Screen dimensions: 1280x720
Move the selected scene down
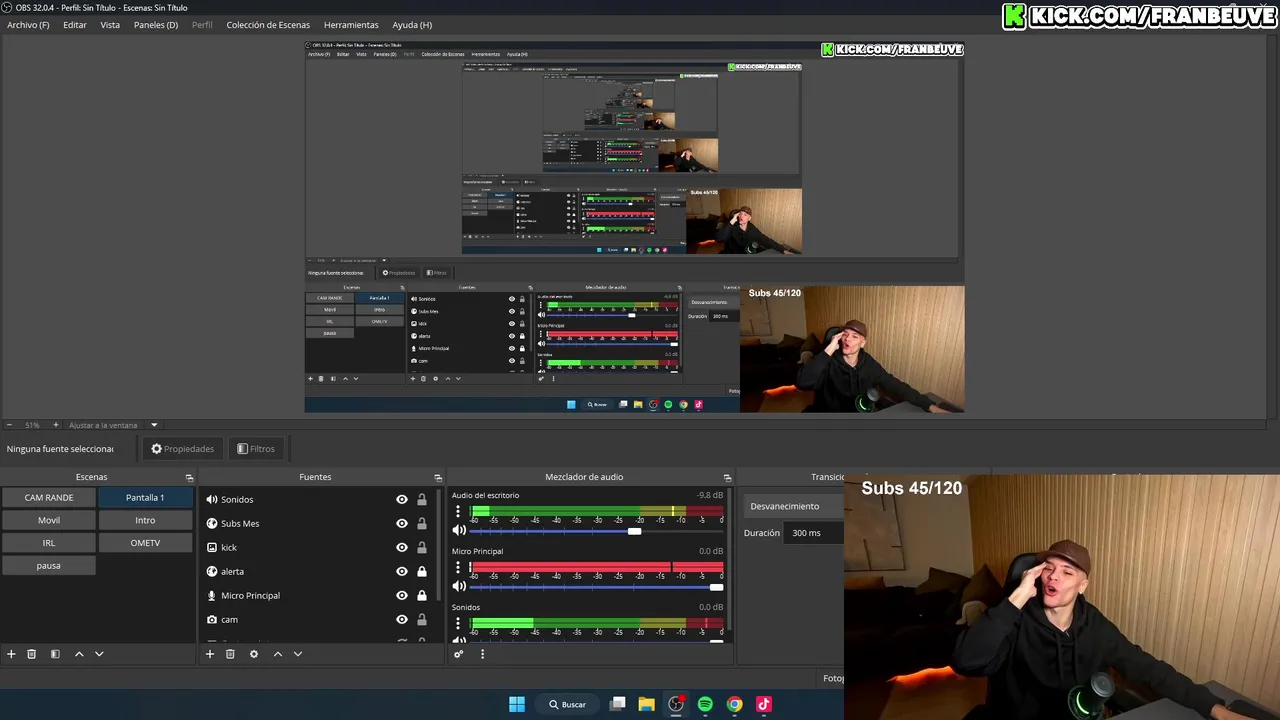coord(99,654)
